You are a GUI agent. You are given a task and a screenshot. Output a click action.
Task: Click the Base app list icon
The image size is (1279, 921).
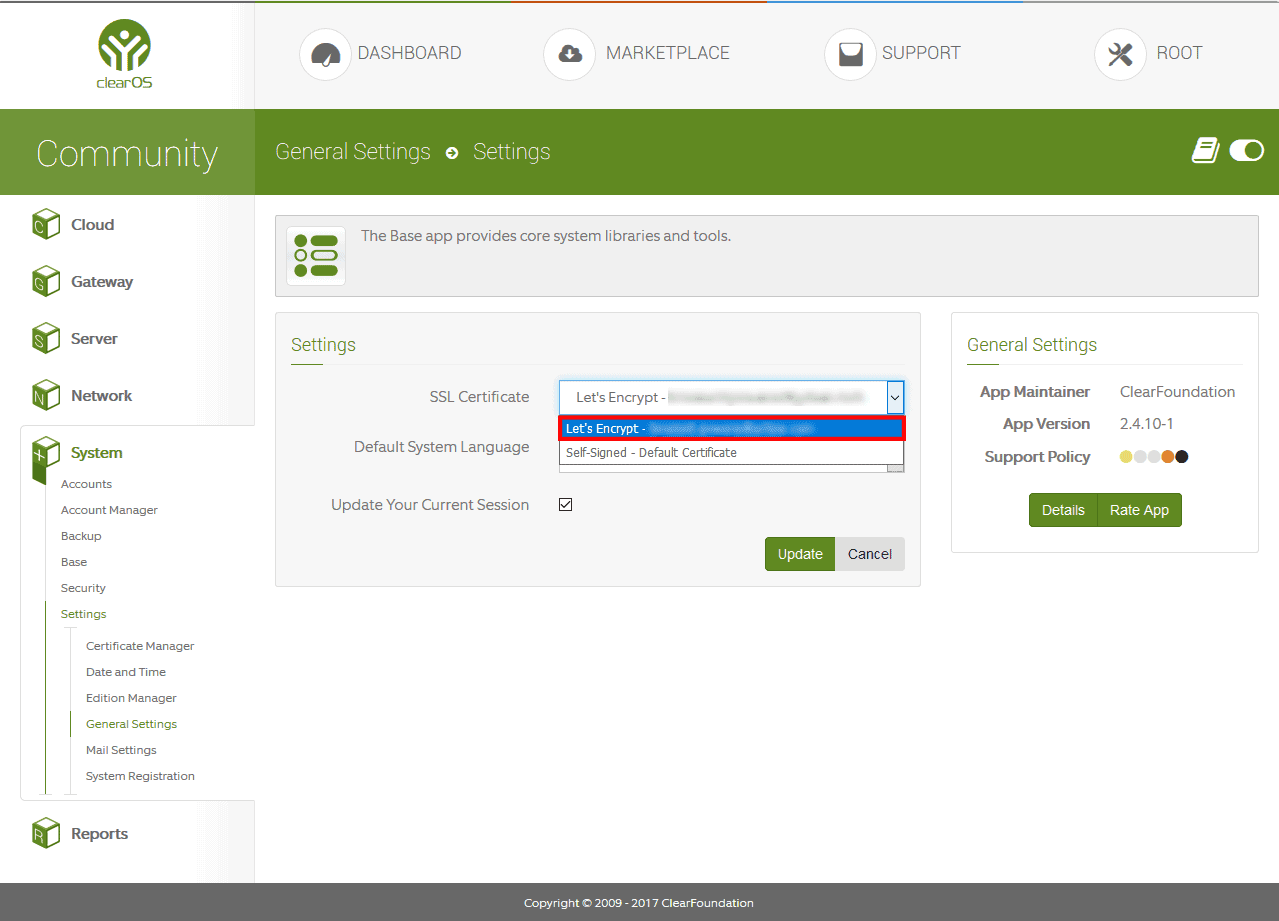tap(316, 256)
